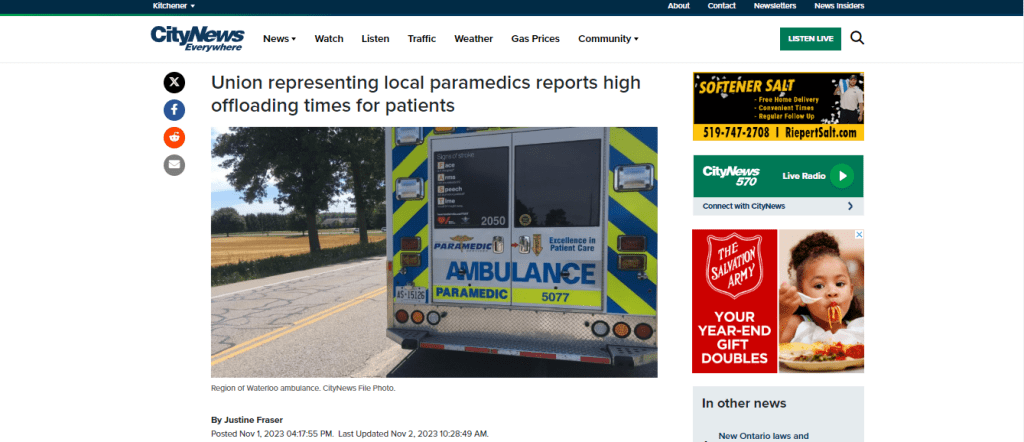Expand the Kitchener location dropdown
Screen dimensions: 1024x442
click(174, 6)
